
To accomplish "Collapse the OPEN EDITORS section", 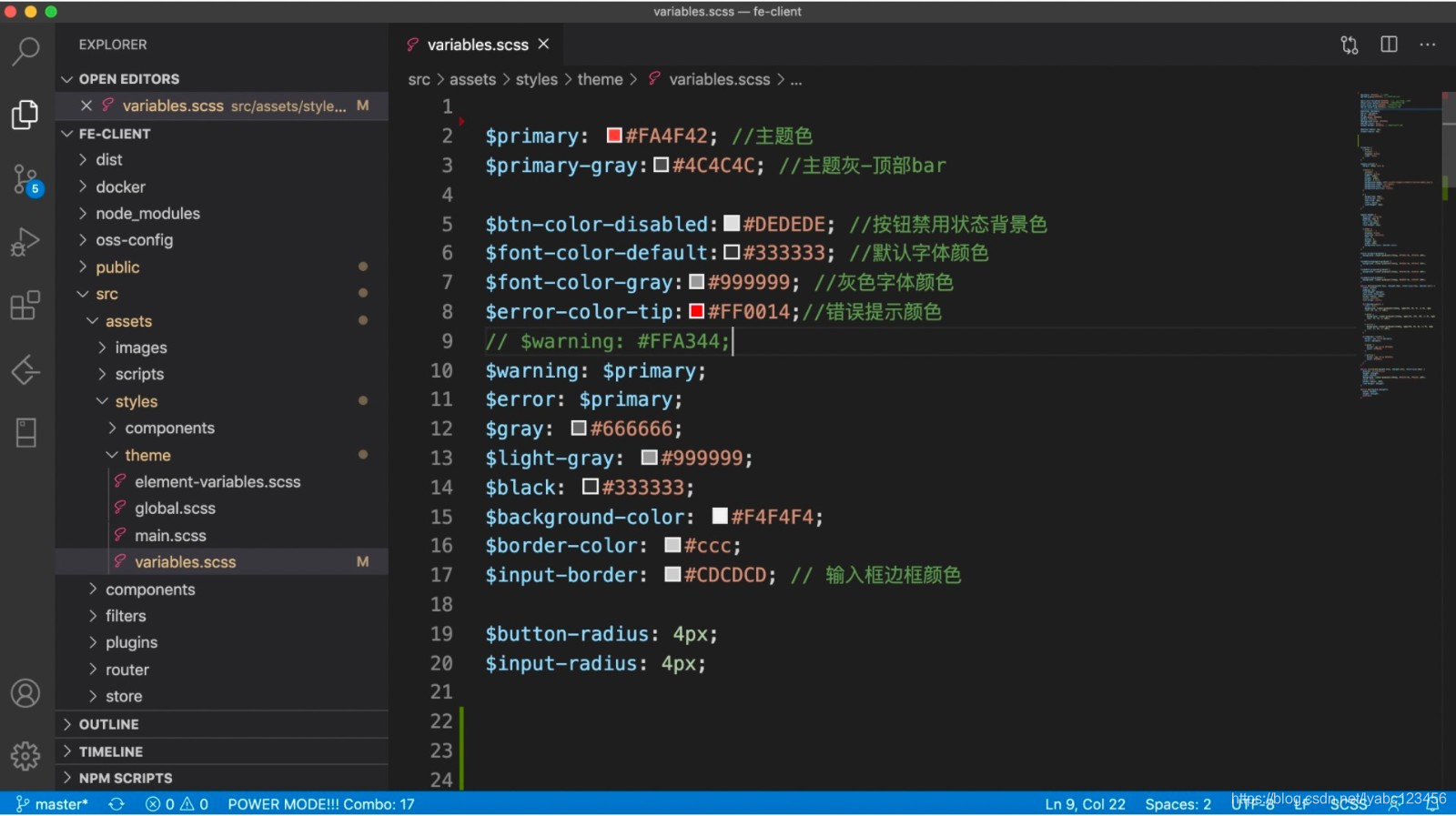I will [222, 79].
